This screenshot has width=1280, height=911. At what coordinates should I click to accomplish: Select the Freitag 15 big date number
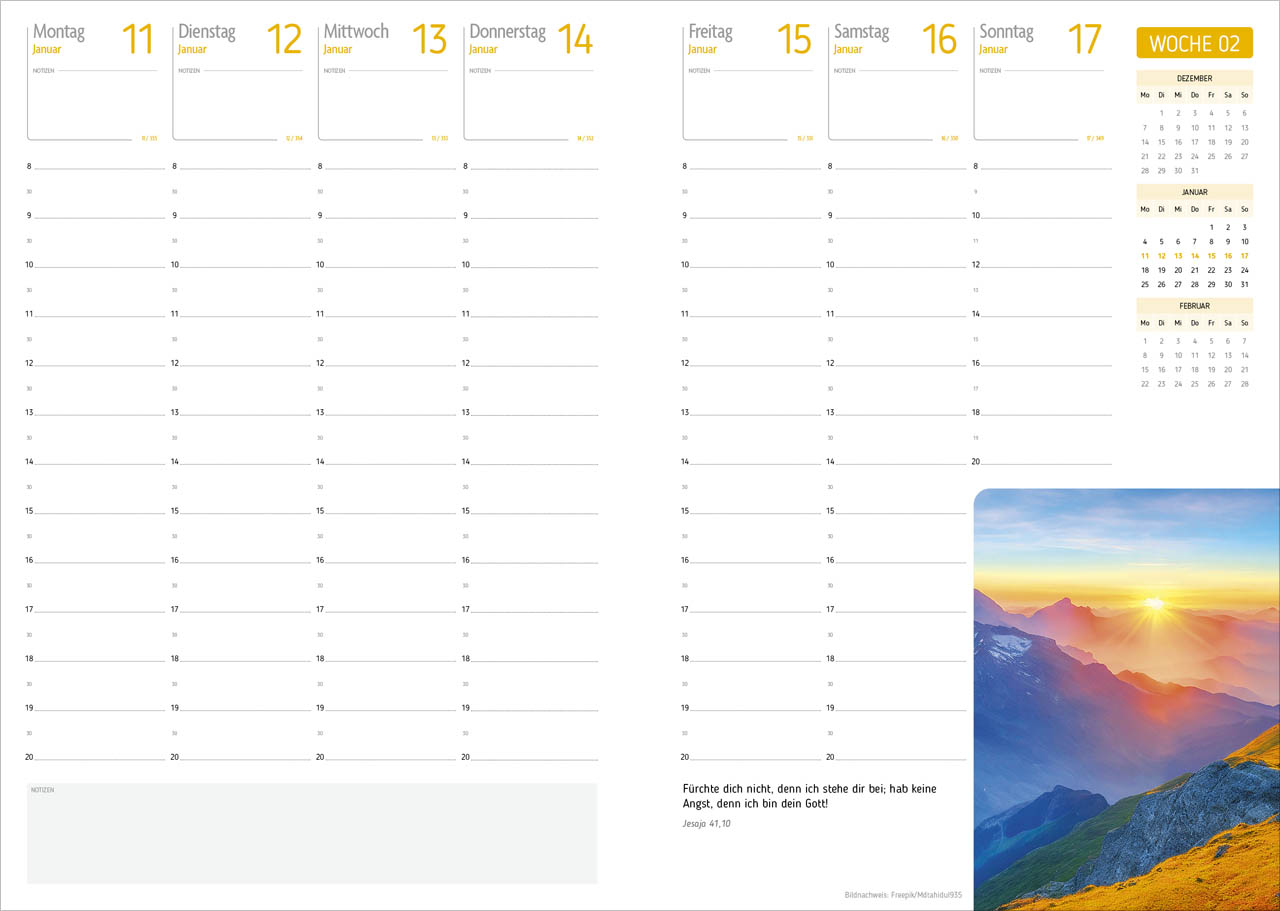click(x=794, y=39)
